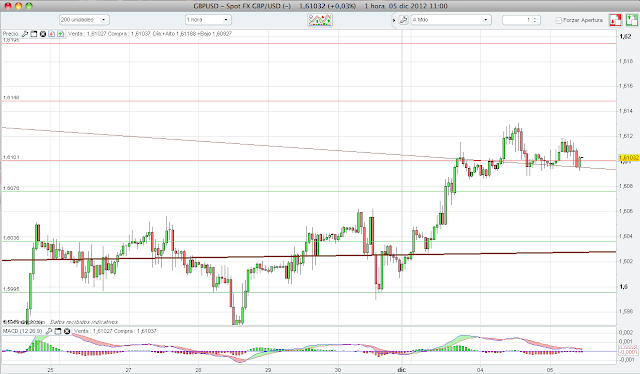Click the green arrow icon in Precio panel

[x=60, y=34]
